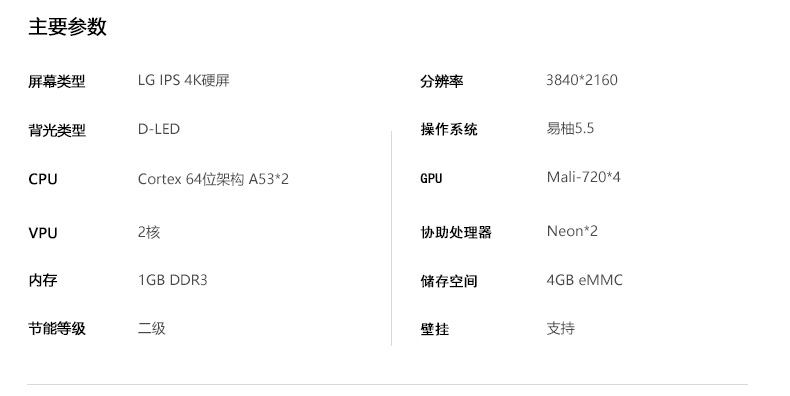This screenshot has width=790, height=396.
Task: Click the 主要参数 heading
Action: (68, 27)
